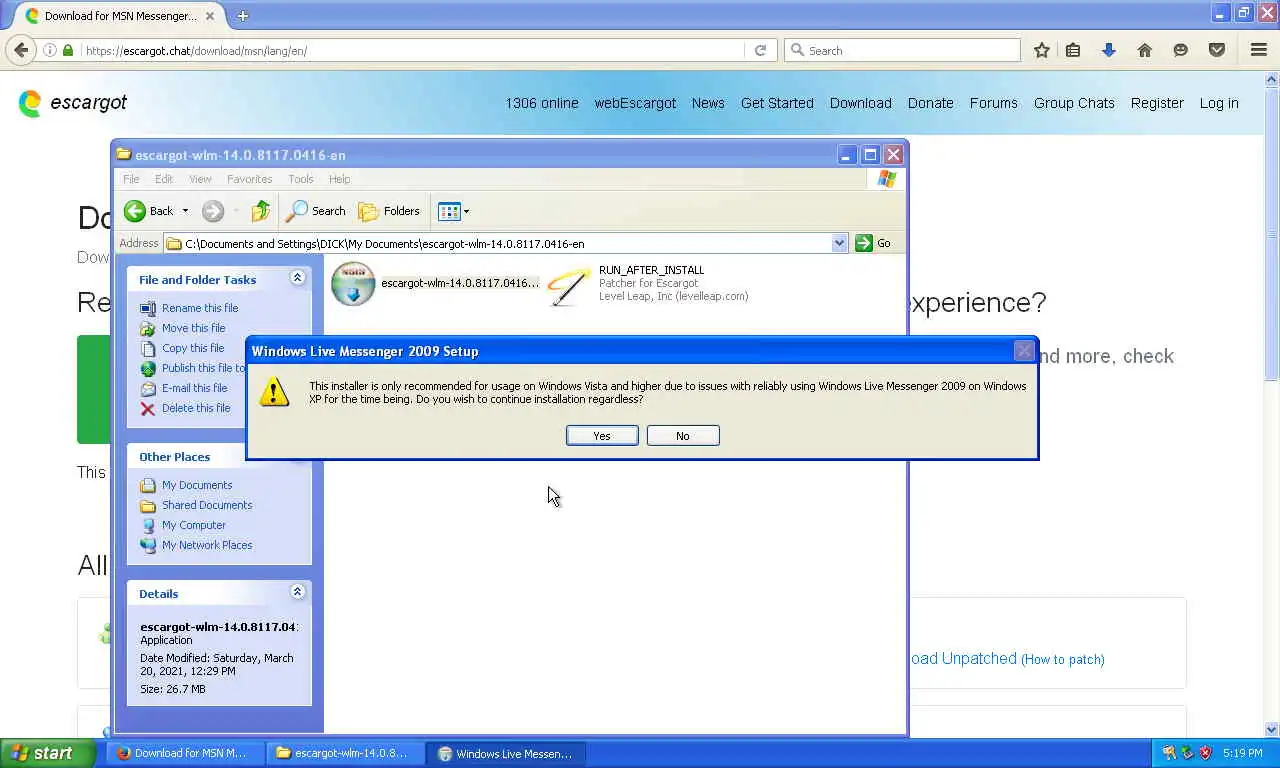Click the webEscargot nav link
Image resolution: width=1280 pixels, height=768 pixels.
click(635, 103)
